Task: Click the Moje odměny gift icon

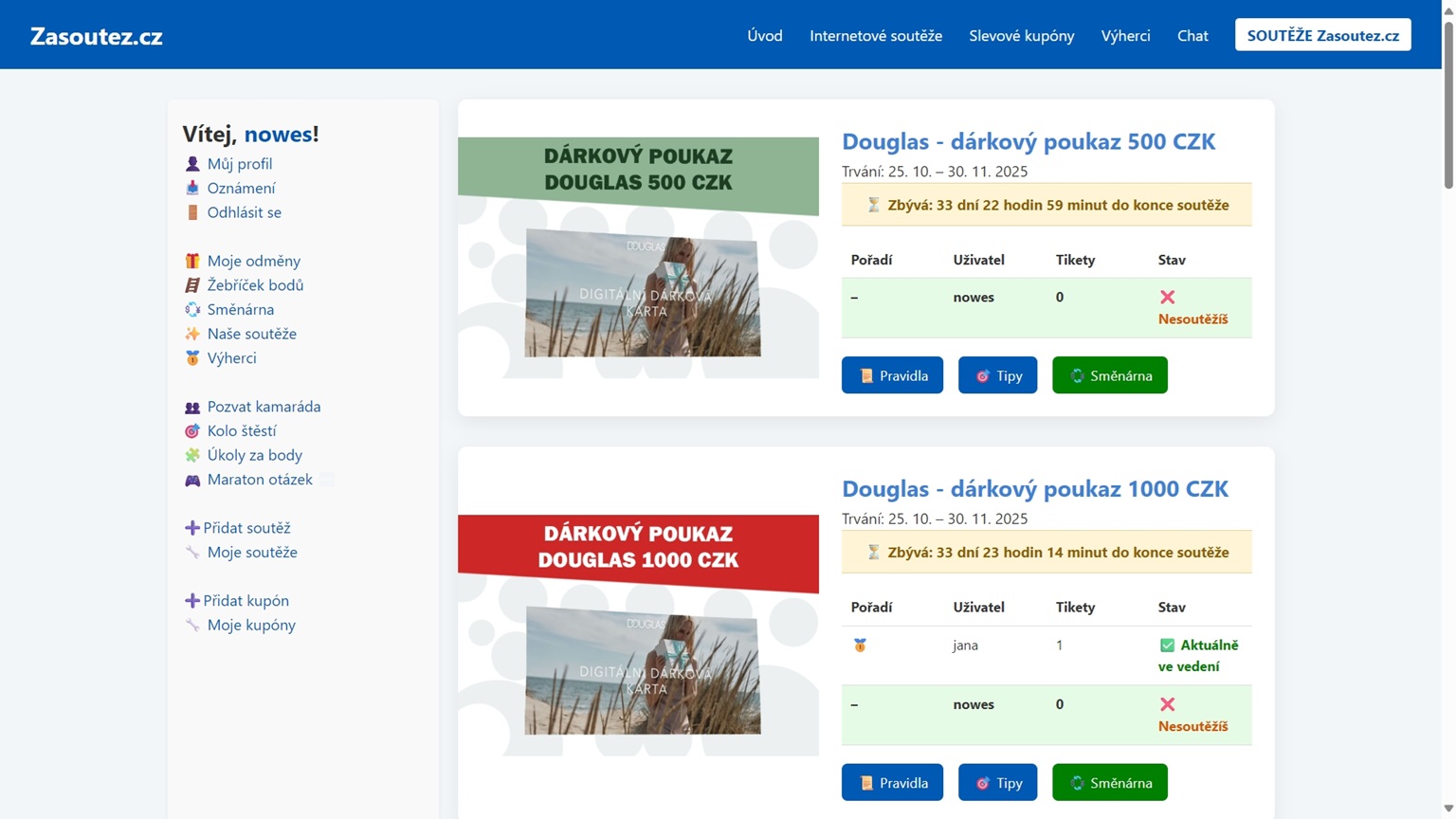Action: (192, 261)
